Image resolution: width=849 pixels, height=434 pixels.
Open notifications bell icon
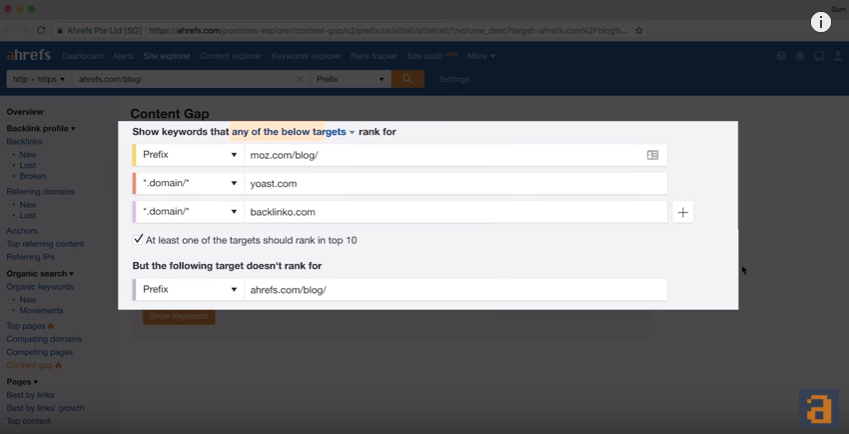tap(800, 56)
